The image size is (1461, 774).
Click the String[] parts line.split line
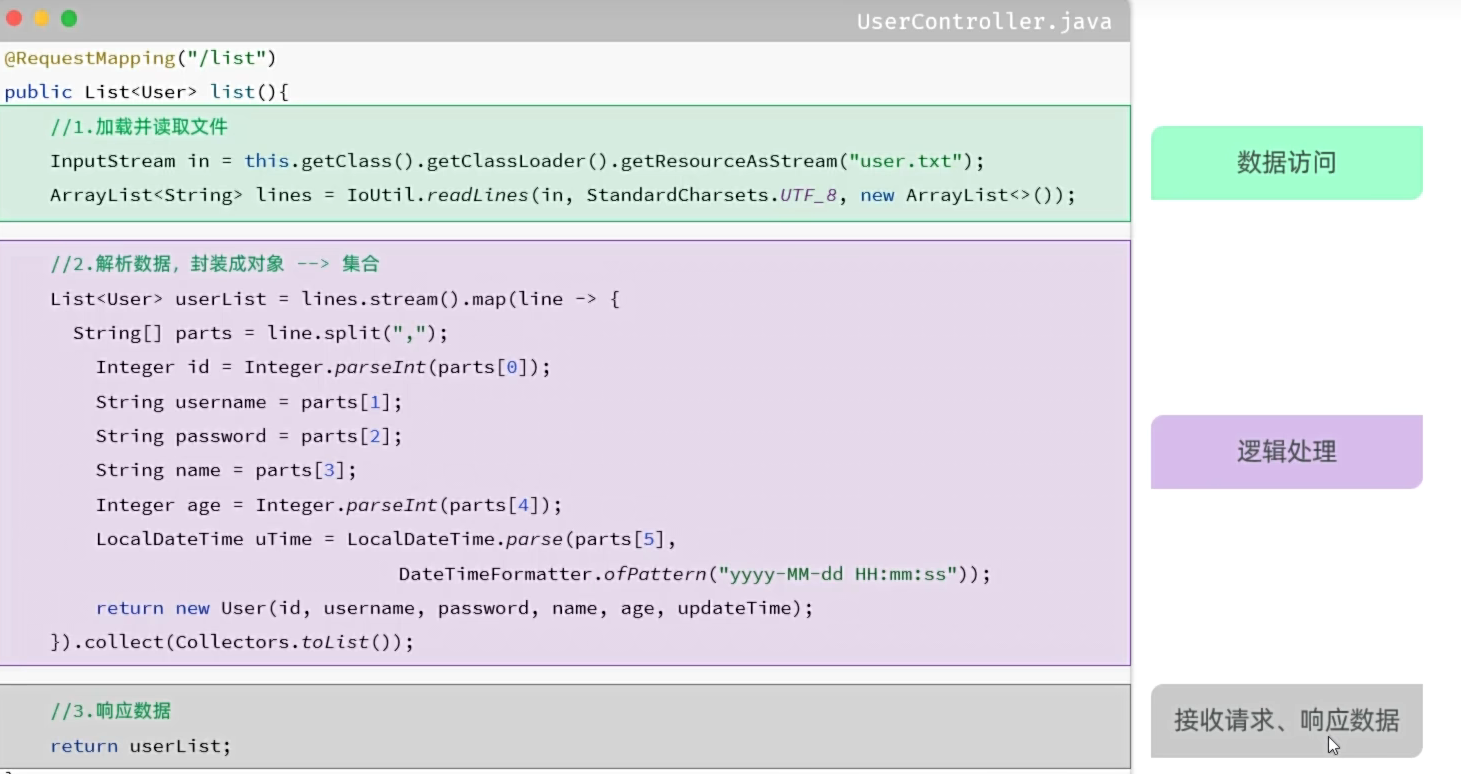pos(261,333)
